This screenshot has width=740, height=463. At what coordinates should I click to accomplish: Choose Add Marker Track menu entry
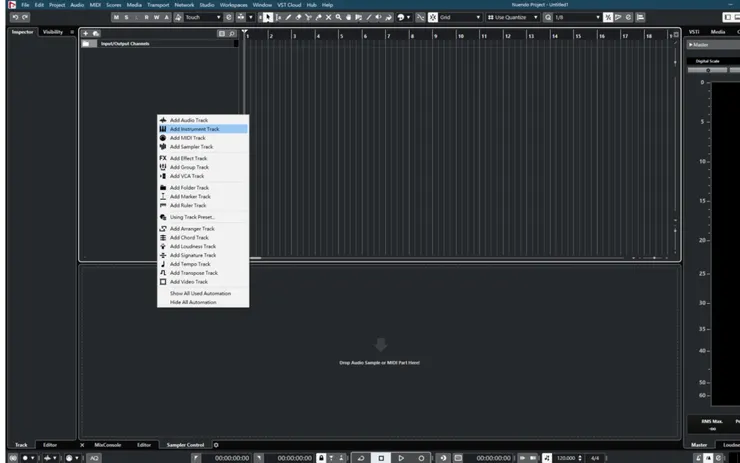point(203,196)
